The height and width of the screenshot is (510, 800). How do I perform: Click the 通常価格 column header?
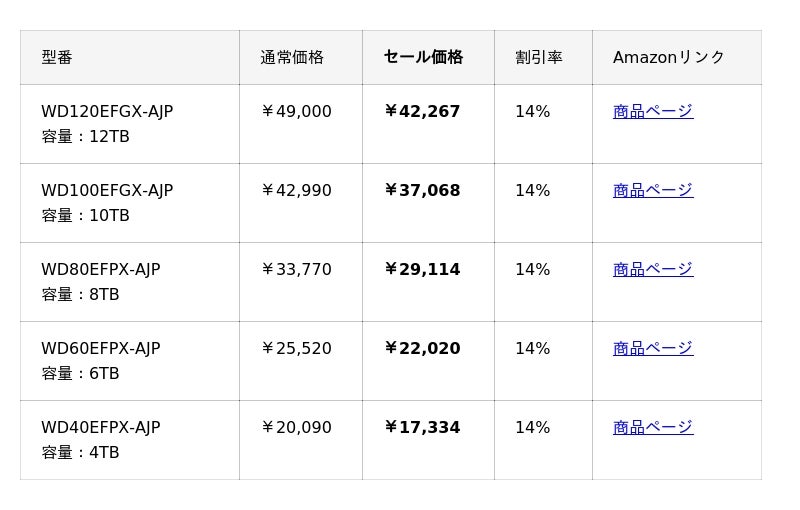(x=292, y=57)
